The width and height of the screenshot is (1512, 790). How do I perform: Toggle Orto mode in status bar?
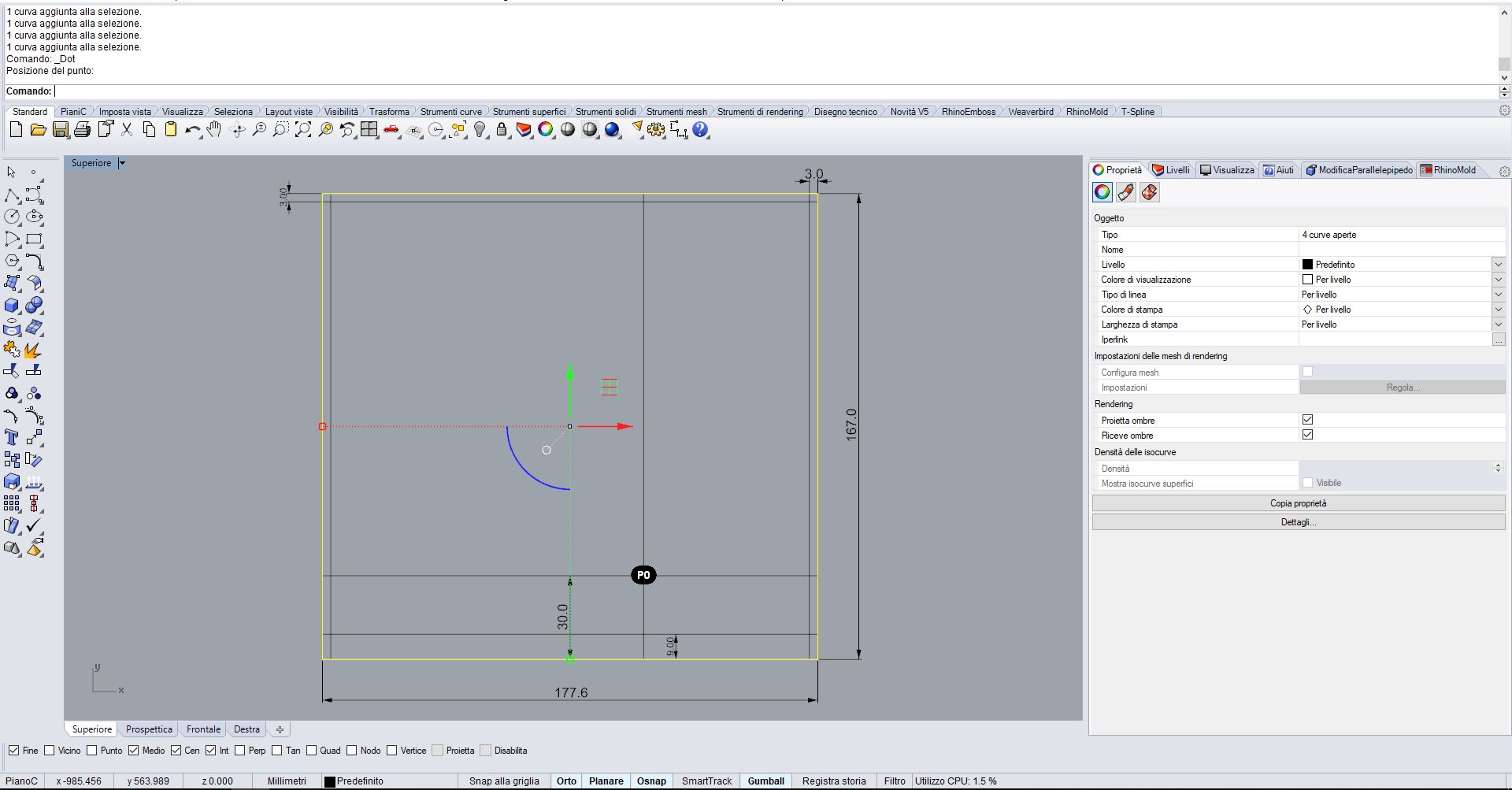click(566, 781)
